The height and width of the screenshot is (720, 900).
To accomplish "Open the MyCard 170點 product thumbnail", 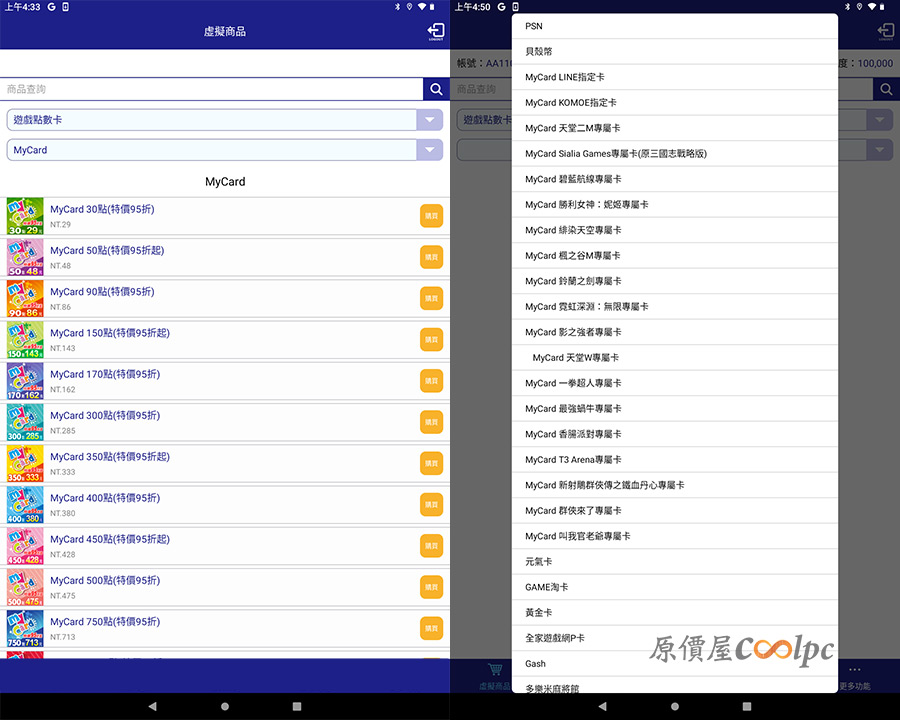I will click(x=25, y=381).
